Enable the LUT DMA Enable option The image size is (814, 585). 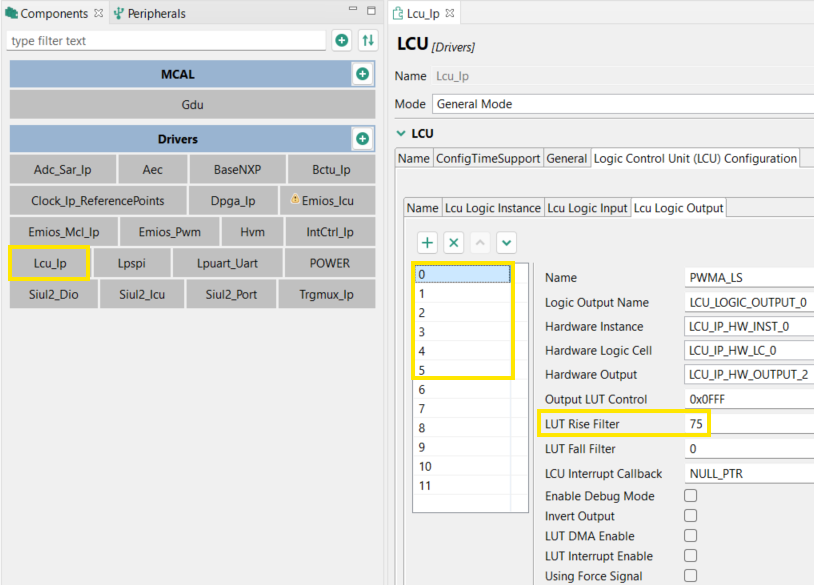coord(690,535)
